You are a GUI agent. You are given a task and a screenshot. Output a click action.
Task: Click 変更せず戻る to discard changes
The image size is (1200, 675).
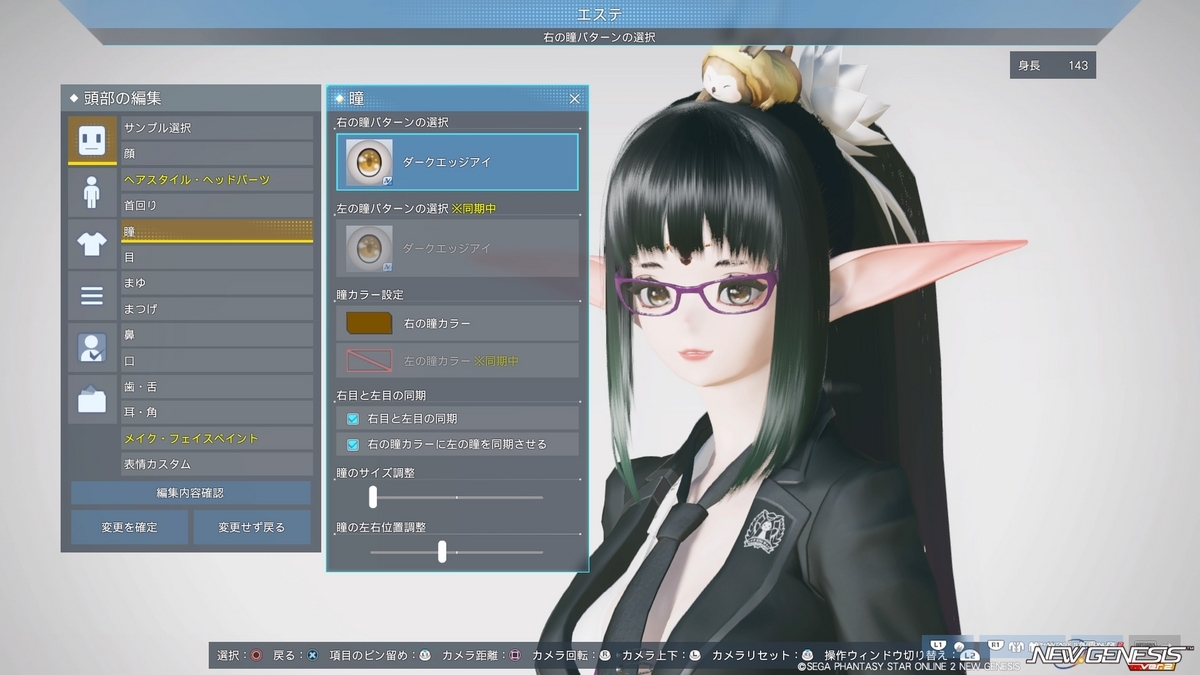(x=252, y=527)
